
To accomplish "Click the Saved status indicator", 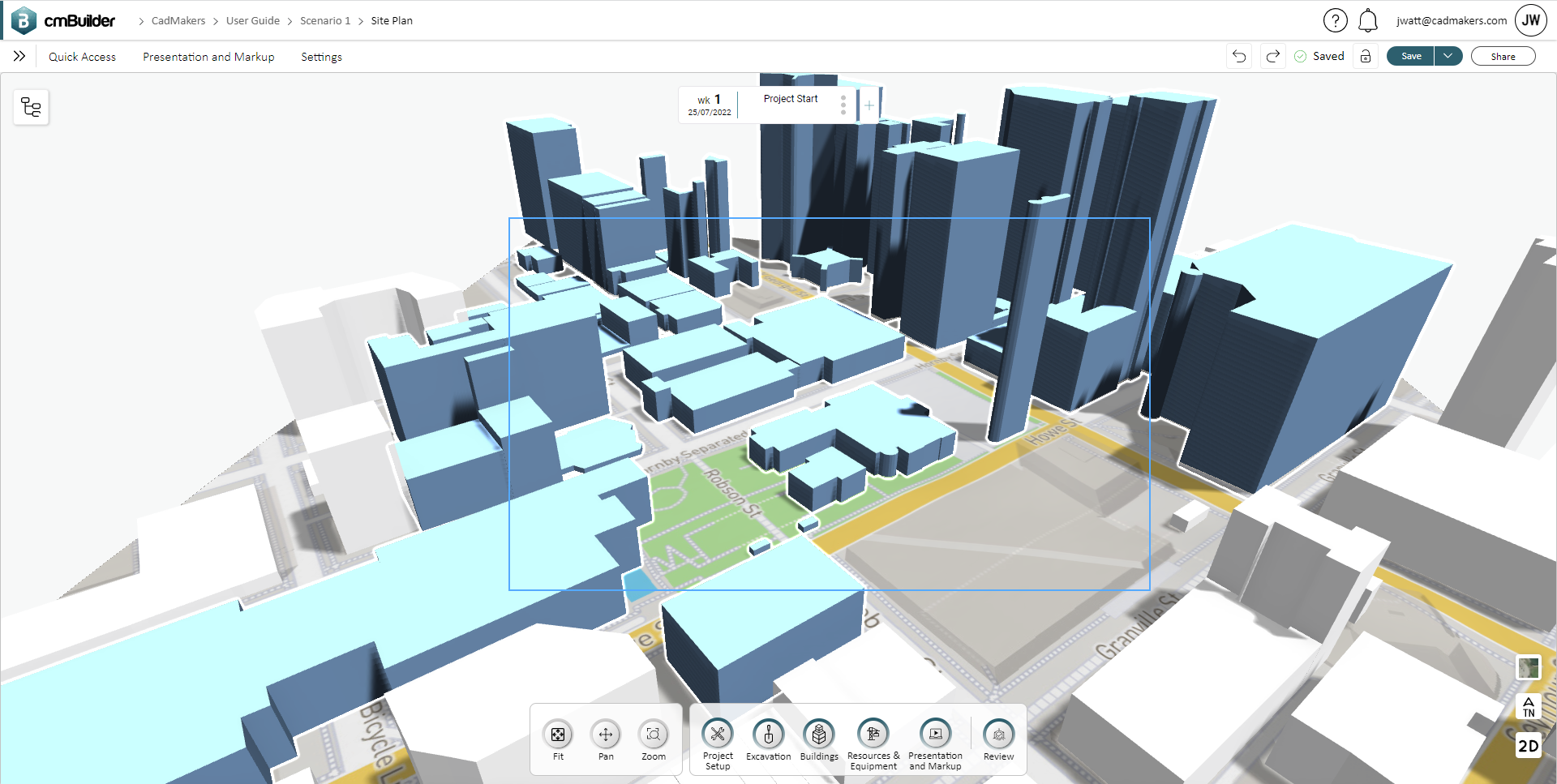I will [1319, 56].
